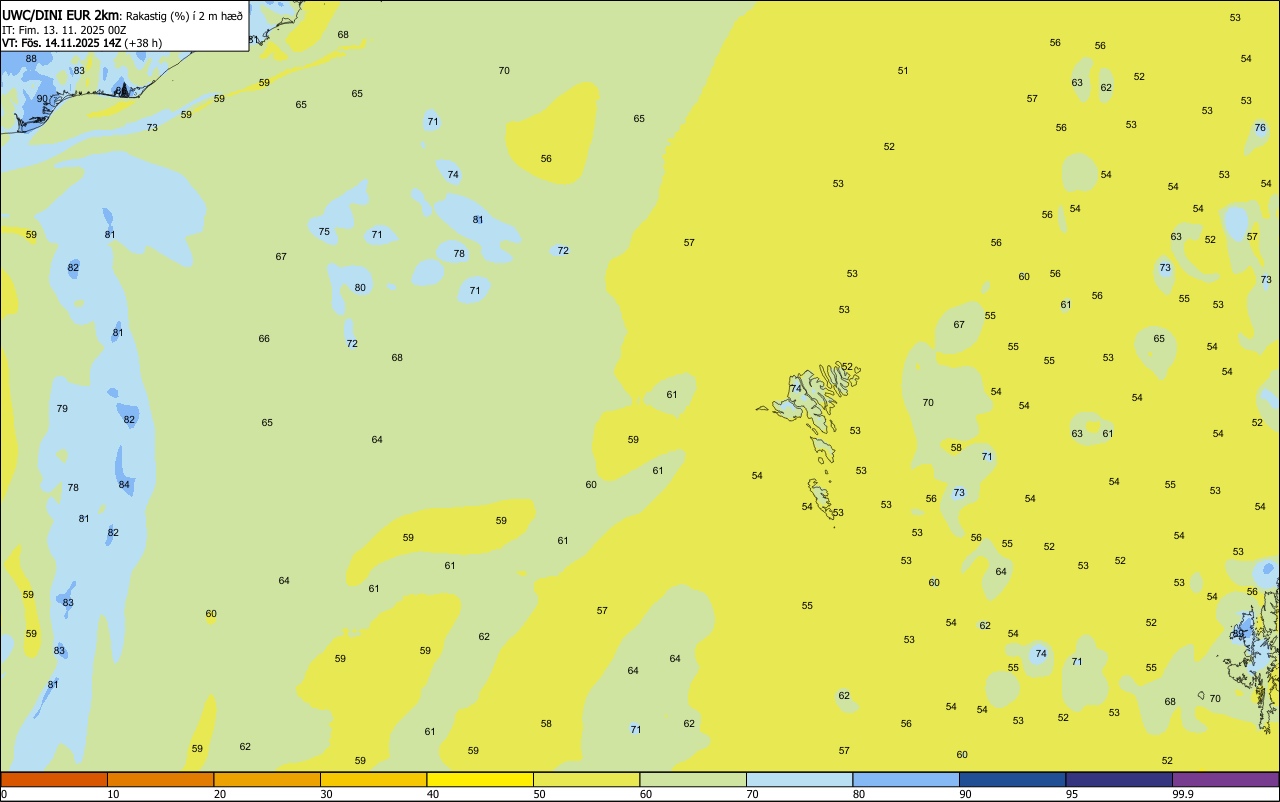Click the 20–30 legend color segment
This screenshot has width=1280, height=802.
point(267,779)
